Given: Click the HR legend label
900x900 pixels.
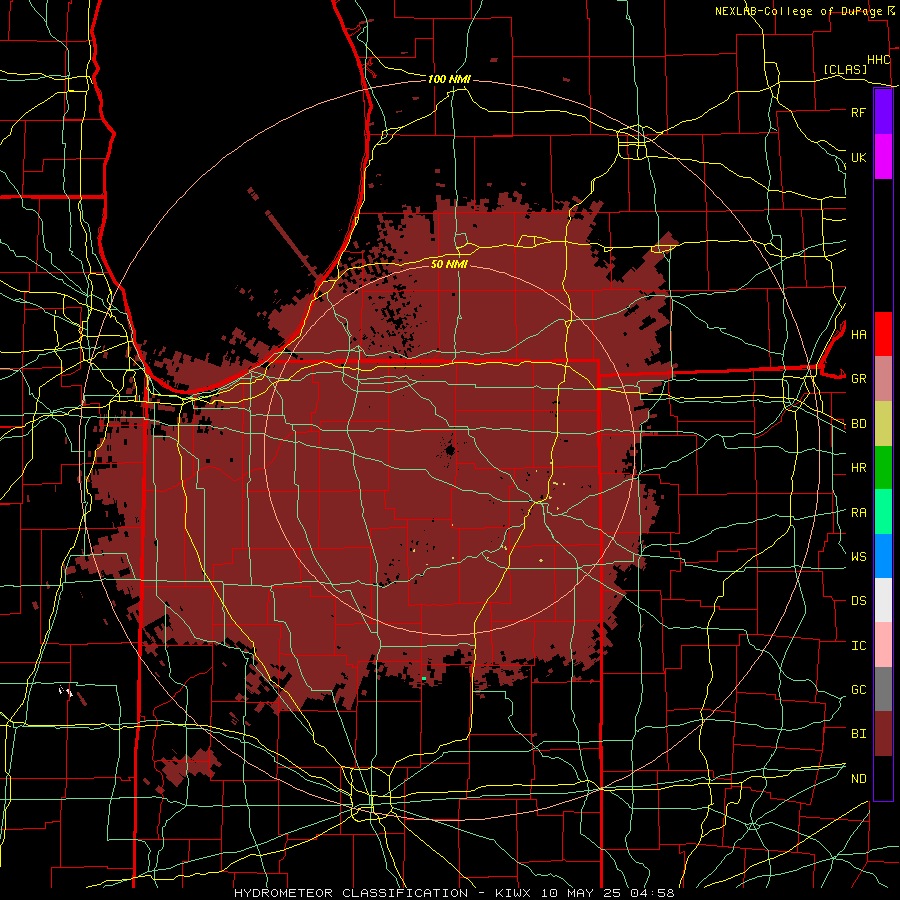Looking at the screenshot, I should (858, 468).
